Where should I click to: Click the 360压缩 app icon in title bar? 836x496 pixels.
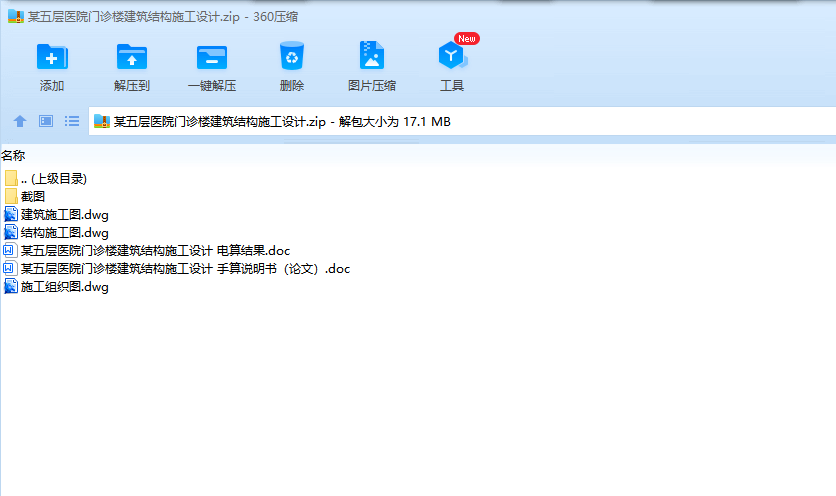tap(15, 17)
